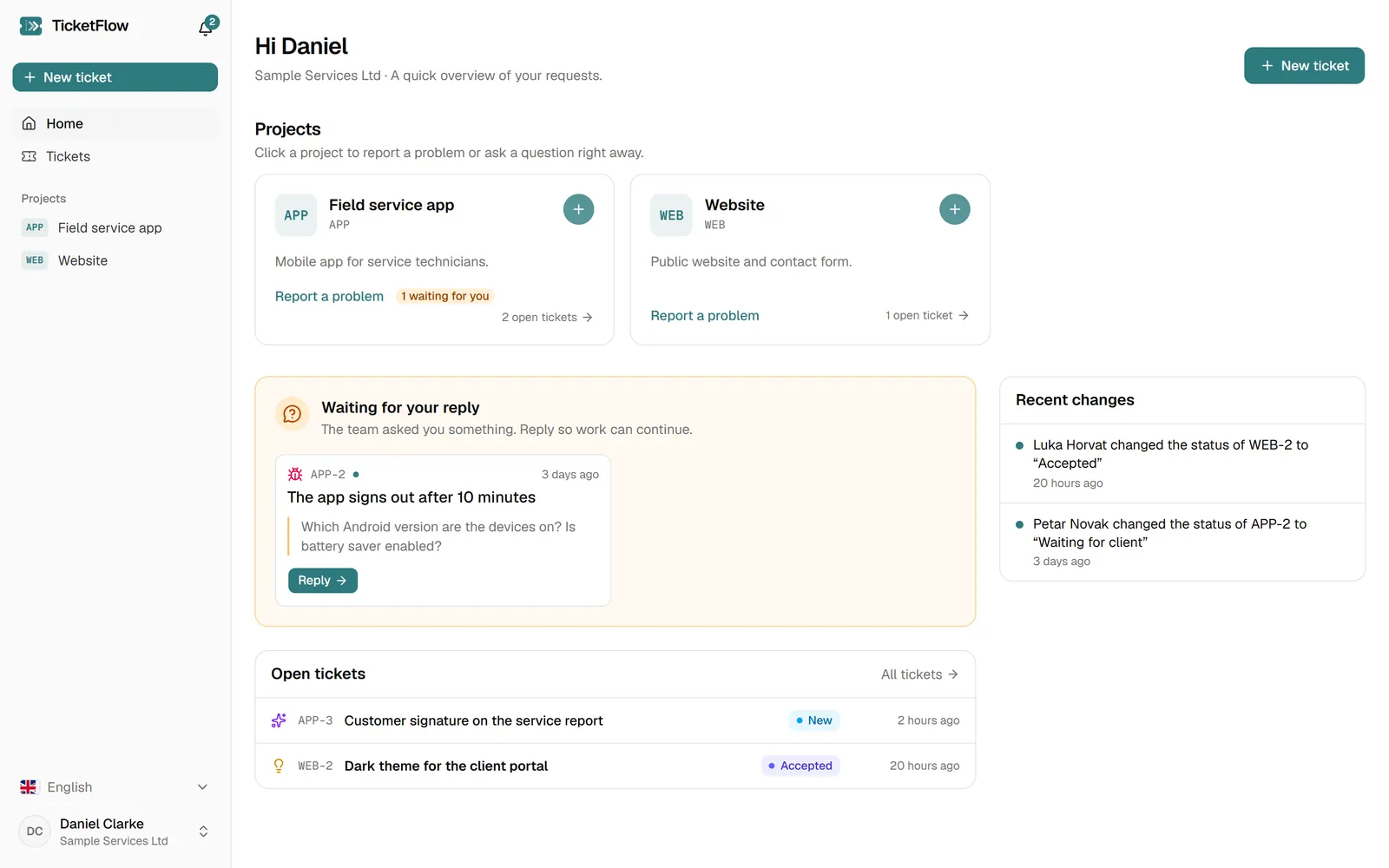1389x868 pixels.
Task: Open All tickets link
Action: 919,674
